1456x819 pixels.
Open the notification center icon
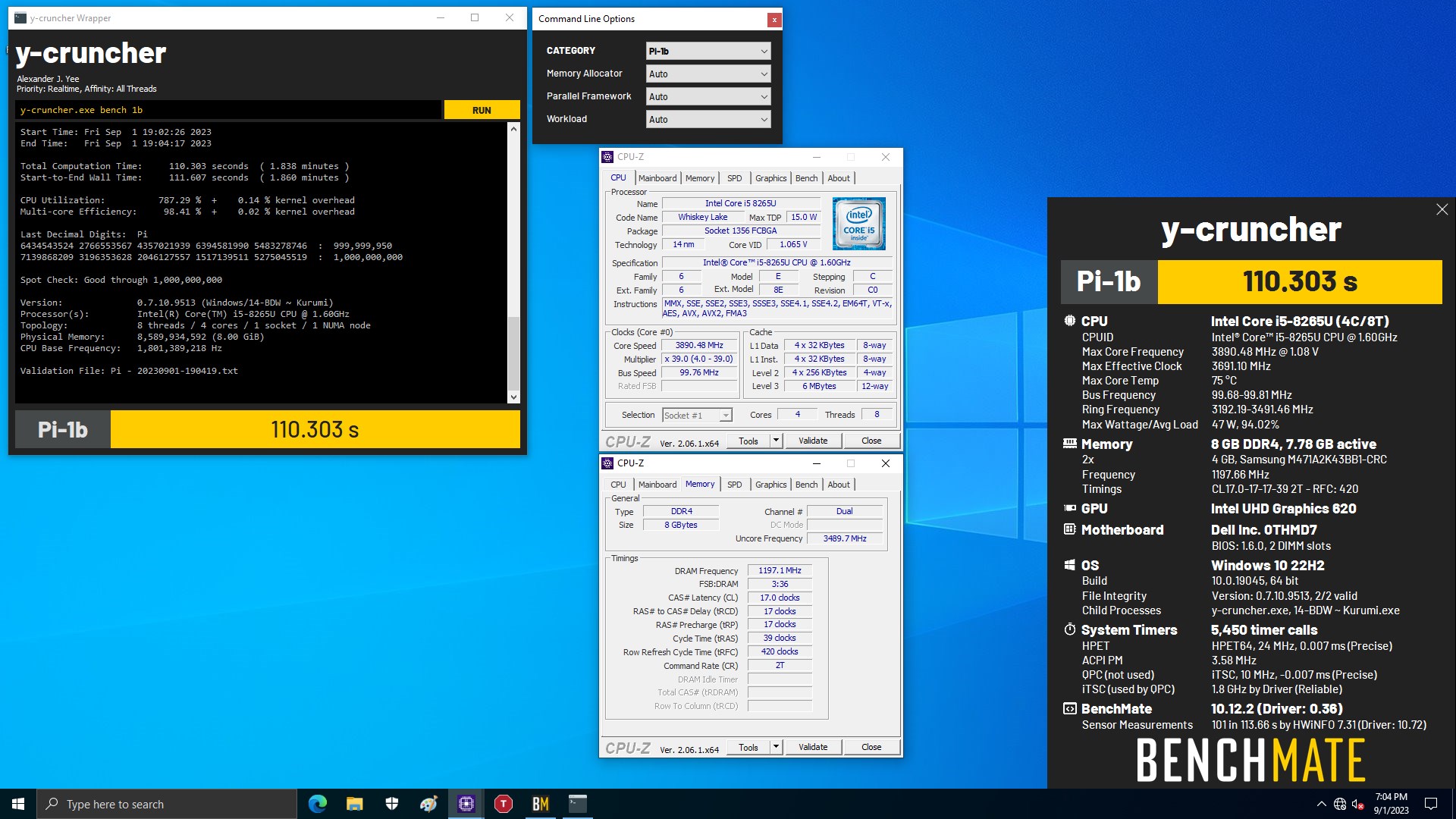(1431, 804)
